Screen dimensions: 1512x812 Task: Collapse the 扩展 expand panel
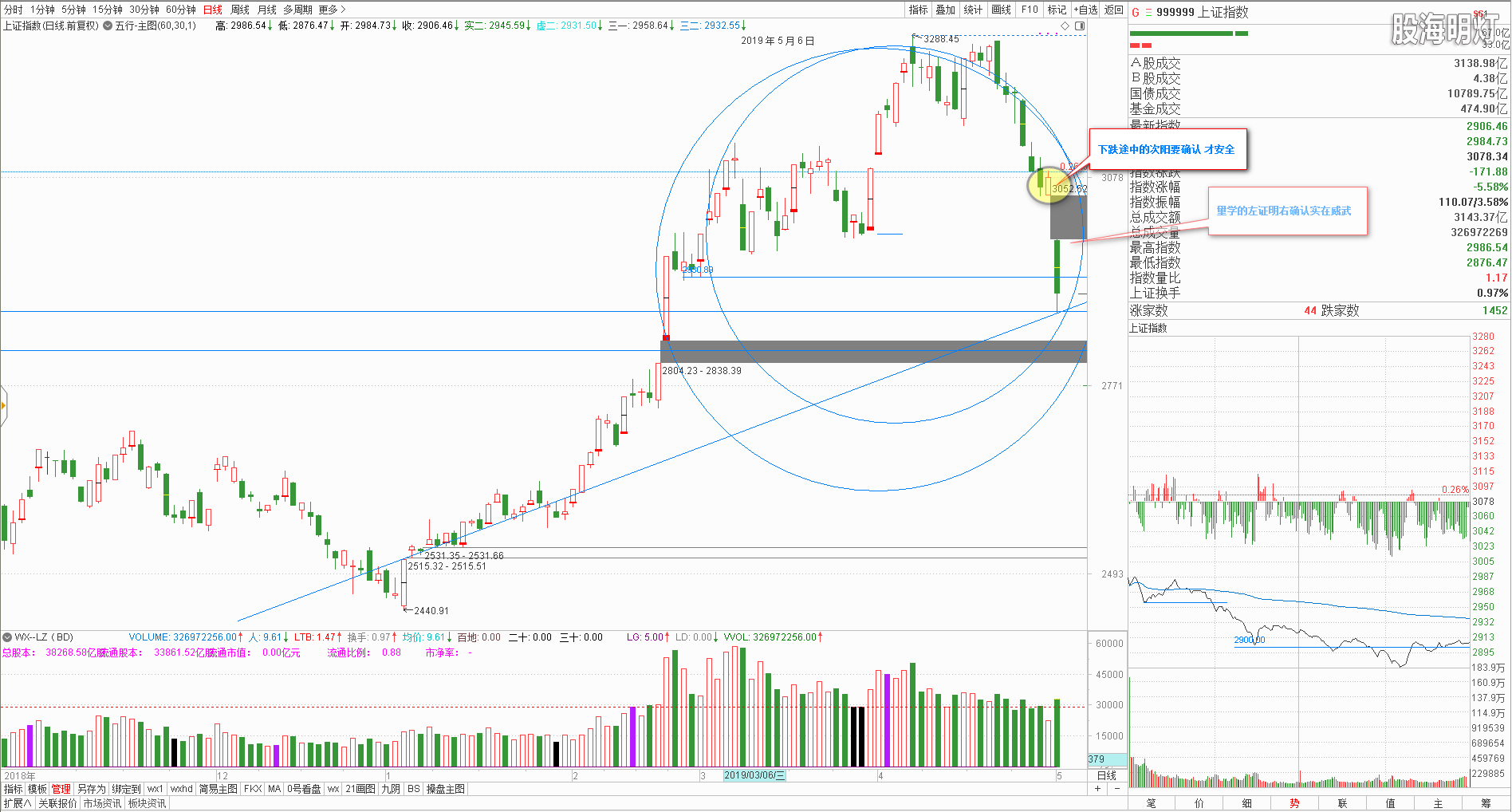tap(18, 803)
